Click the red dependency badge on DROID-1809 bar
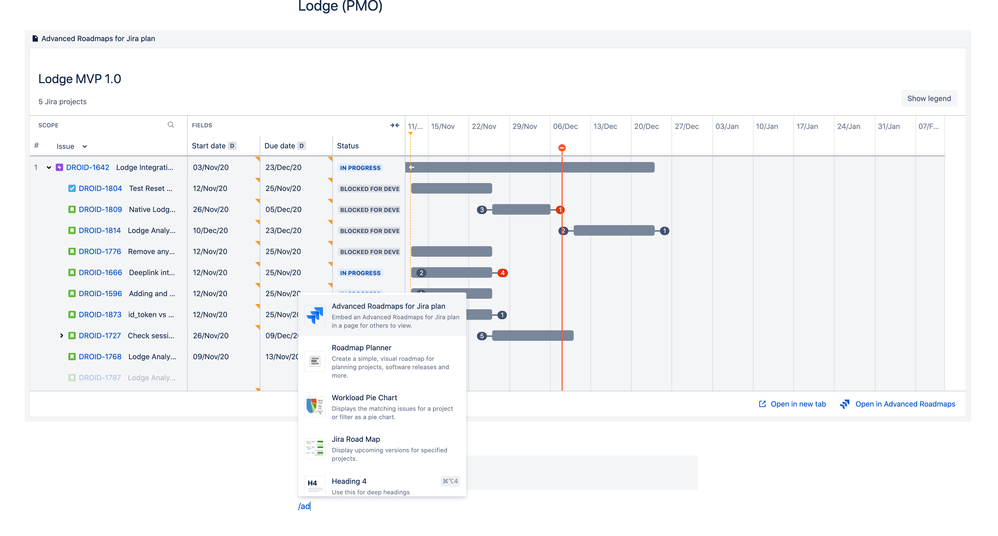Screen dimensions: 998x536 pyautogui.click(x=560, y=209)
